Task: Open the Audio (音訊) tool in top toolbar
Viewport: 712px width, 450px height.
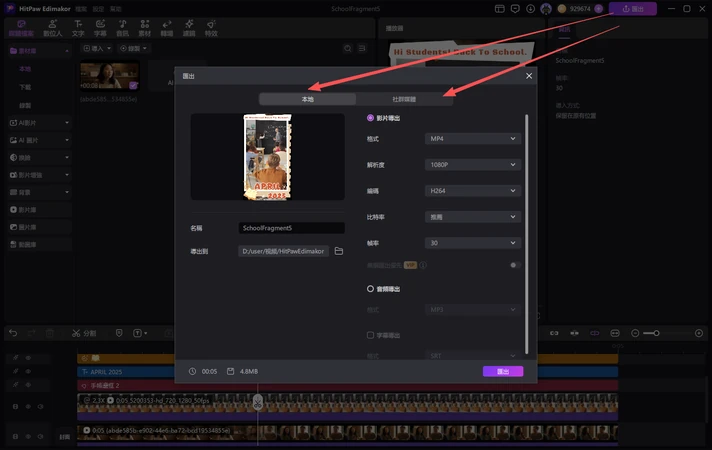Action: coord(123,28)
